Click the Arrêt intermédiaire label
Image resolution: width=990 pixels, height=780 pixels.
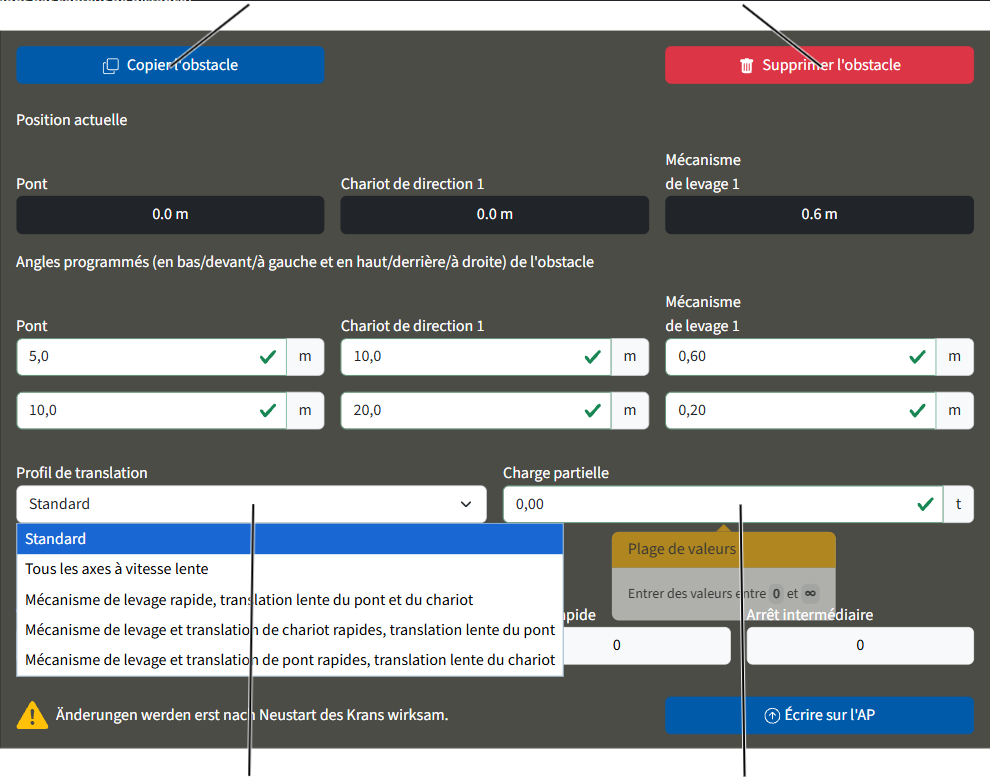click(x=810, y=615)
